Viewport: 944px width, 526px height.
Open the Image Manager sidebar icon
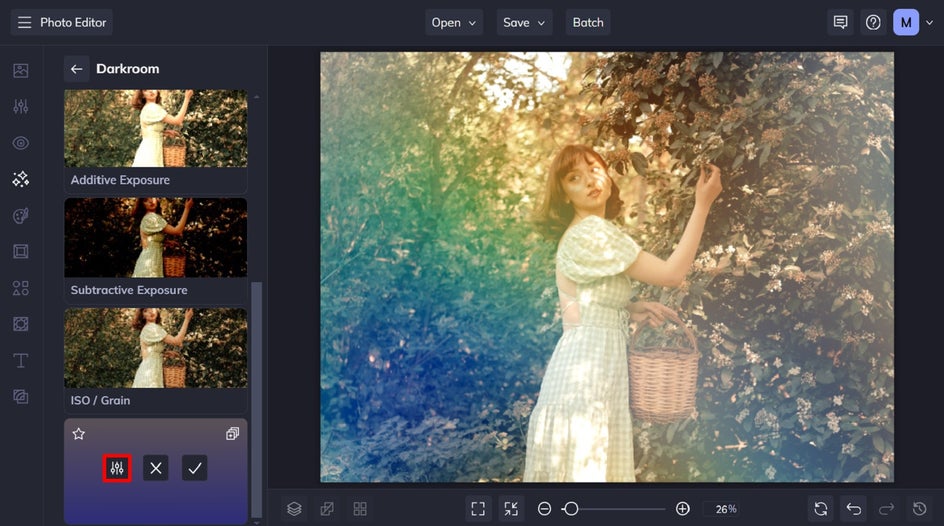tap(20, 70)
